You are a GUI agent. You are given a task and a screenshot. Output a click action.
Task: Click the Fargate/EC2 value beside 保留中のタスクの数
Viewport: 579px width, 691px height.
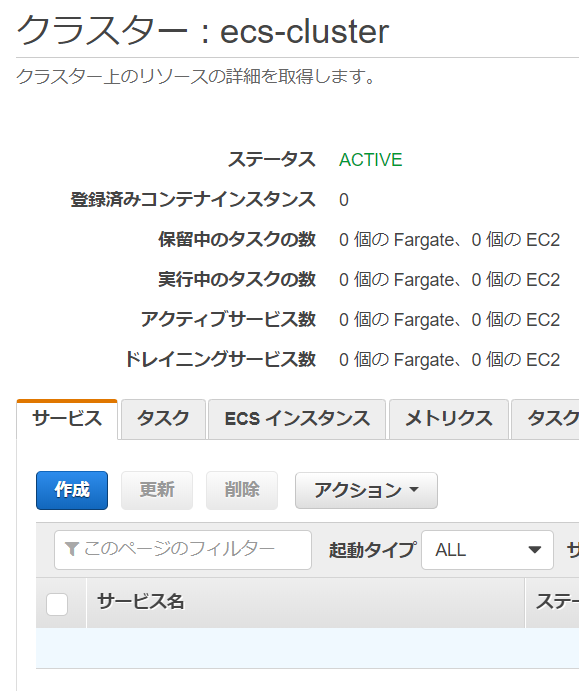449,240
